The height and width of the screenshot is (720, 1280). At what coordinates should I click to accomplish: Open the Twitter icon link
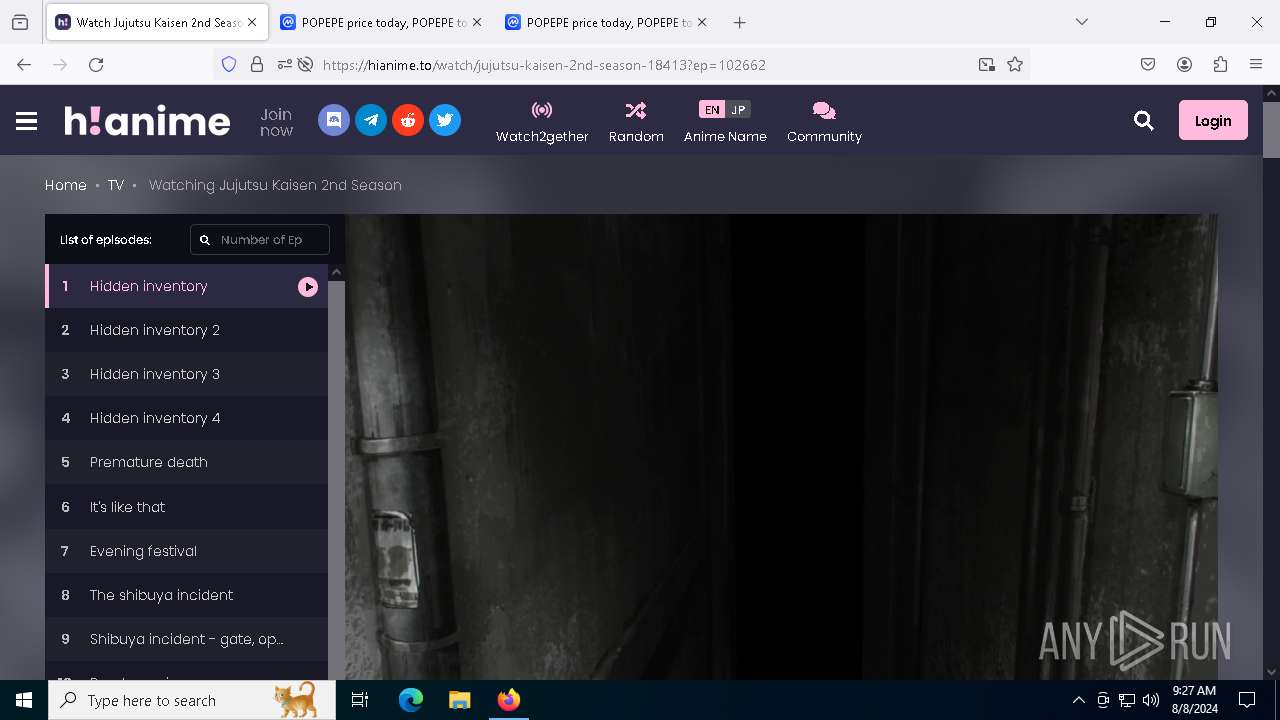tap(445, 120)
